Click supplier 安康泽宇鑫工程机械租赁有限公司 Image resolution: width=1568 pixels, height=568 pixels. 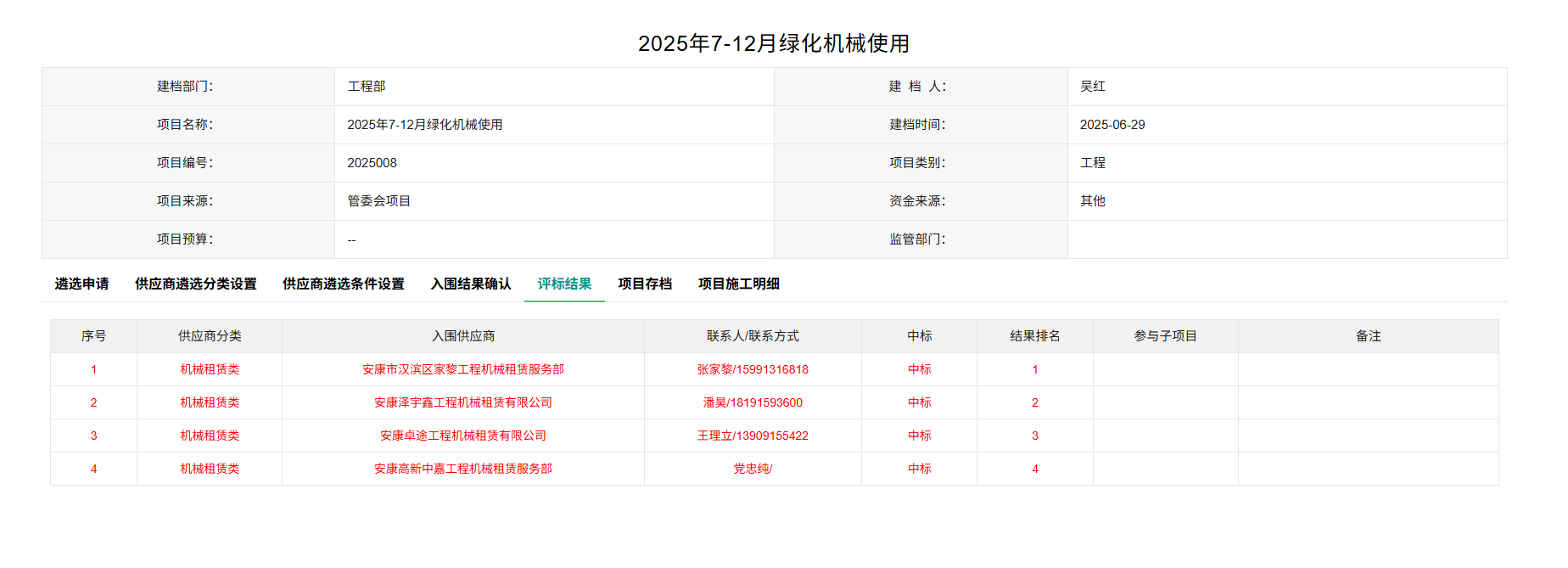click(462, 402)
